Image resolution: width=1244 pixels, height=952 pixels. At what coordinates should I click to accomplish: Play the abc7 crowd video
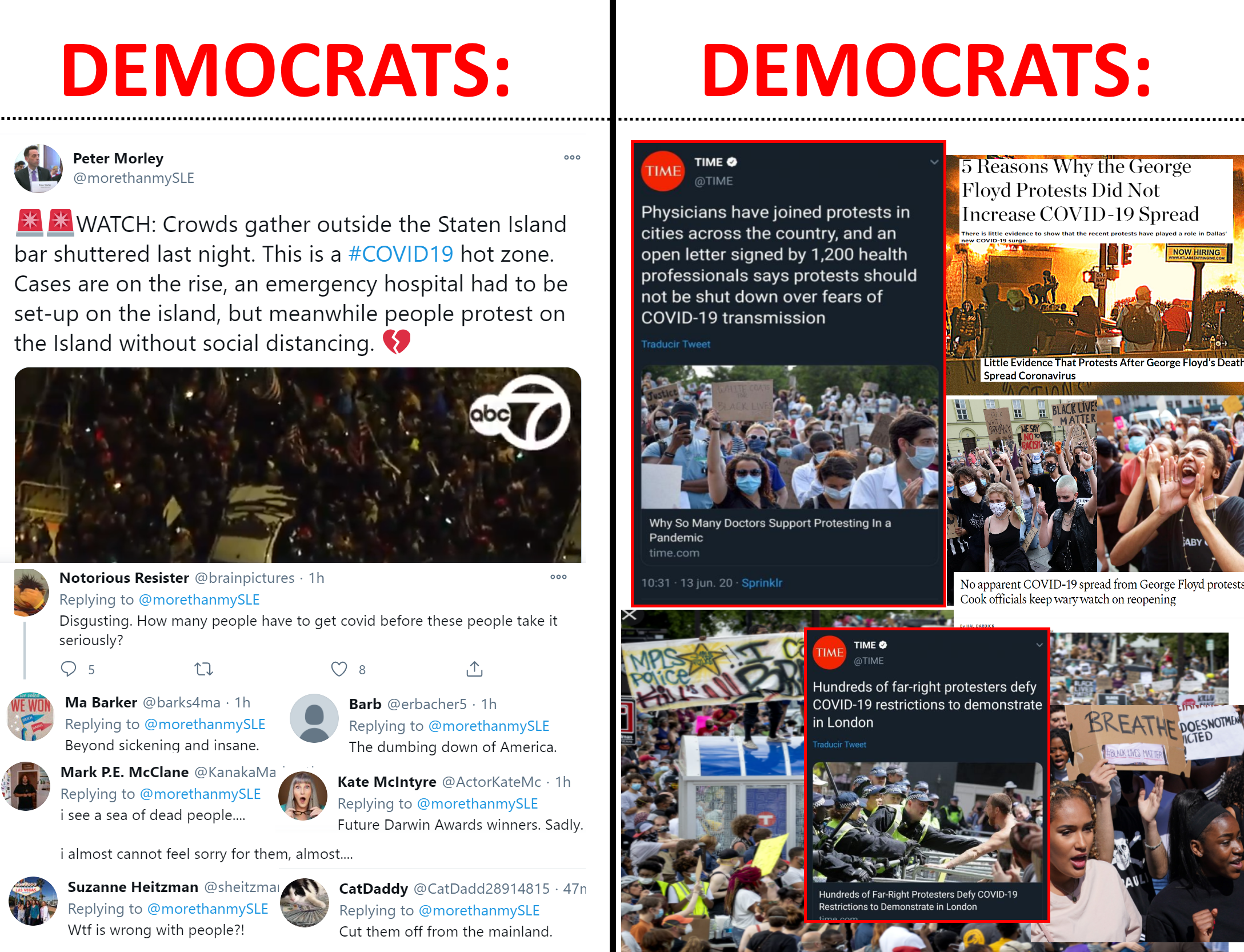point(298,465)
